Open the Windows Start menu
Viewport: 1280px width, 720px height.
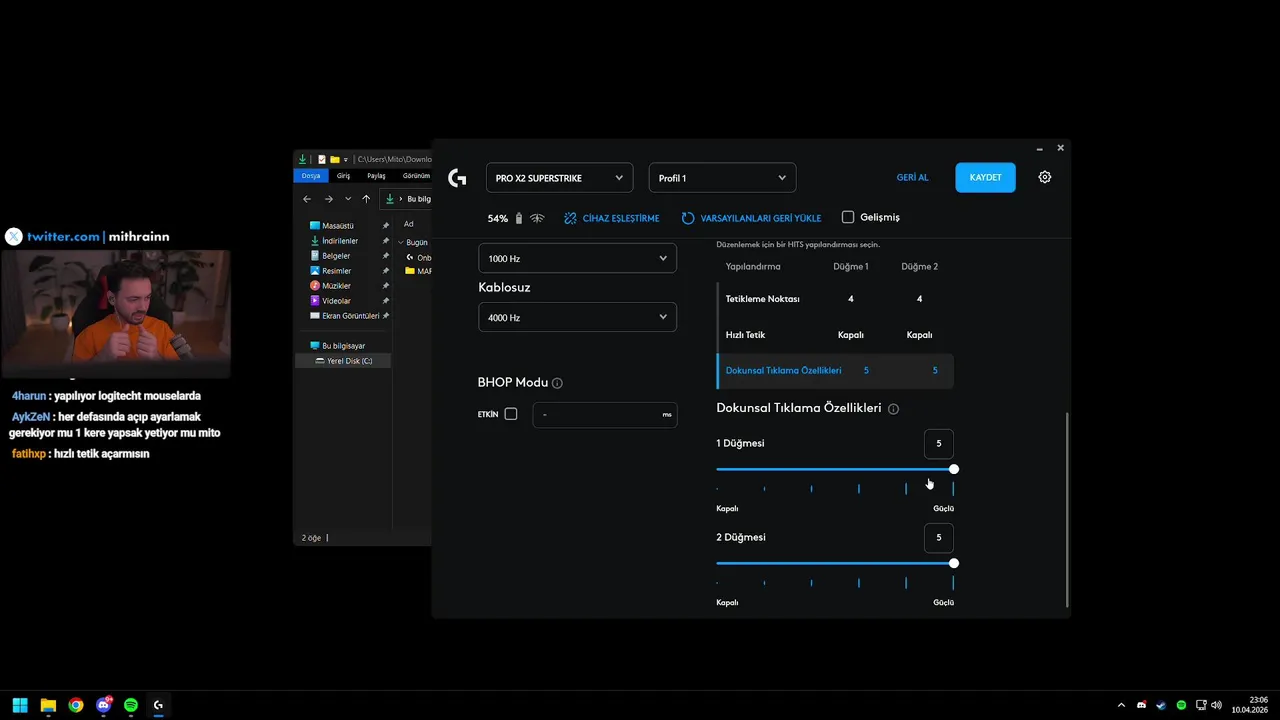20,705
